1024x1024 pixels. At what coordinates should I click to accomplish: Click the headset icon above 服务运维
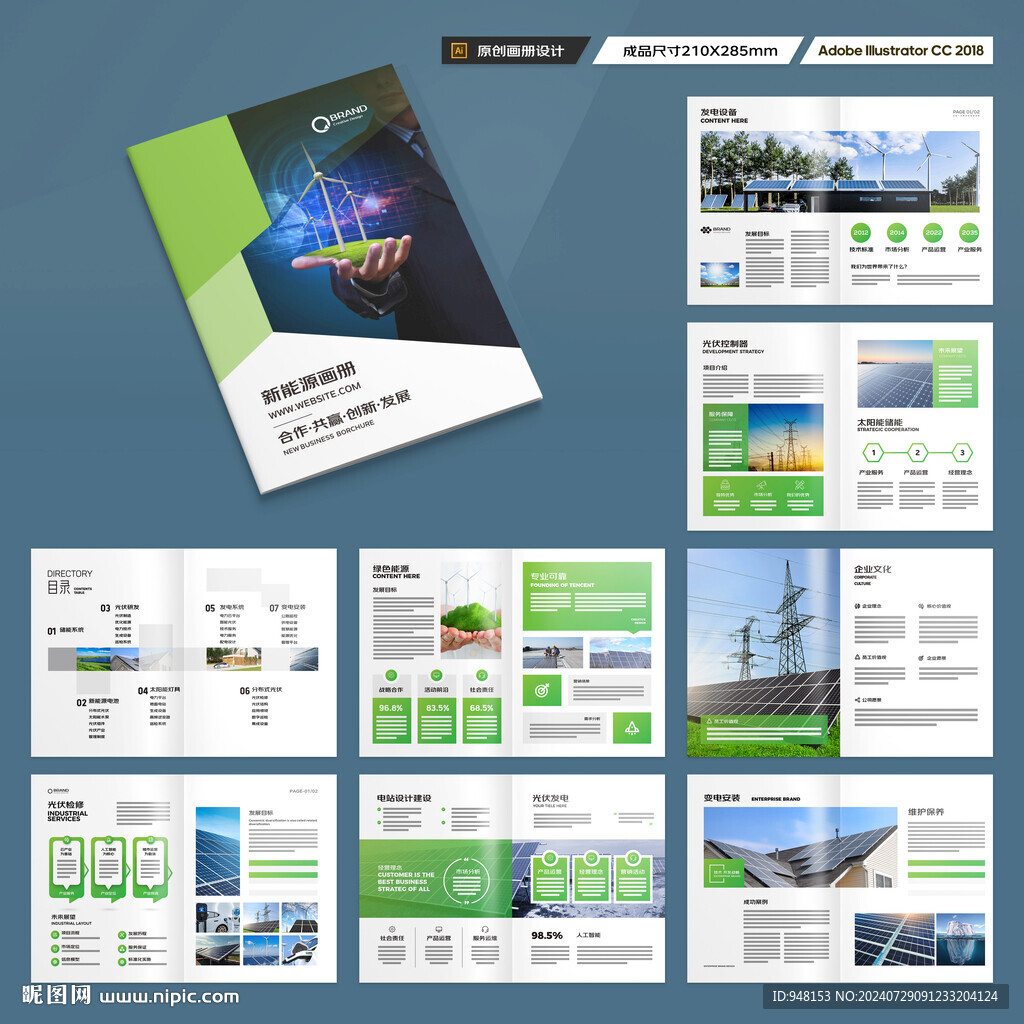coord(485,929)
